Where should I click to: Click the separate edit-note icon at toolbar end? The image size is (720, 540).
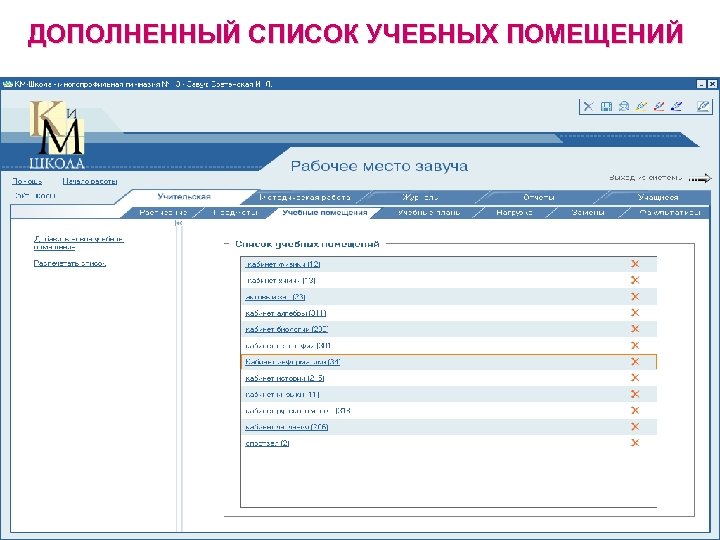click(703, 107)
